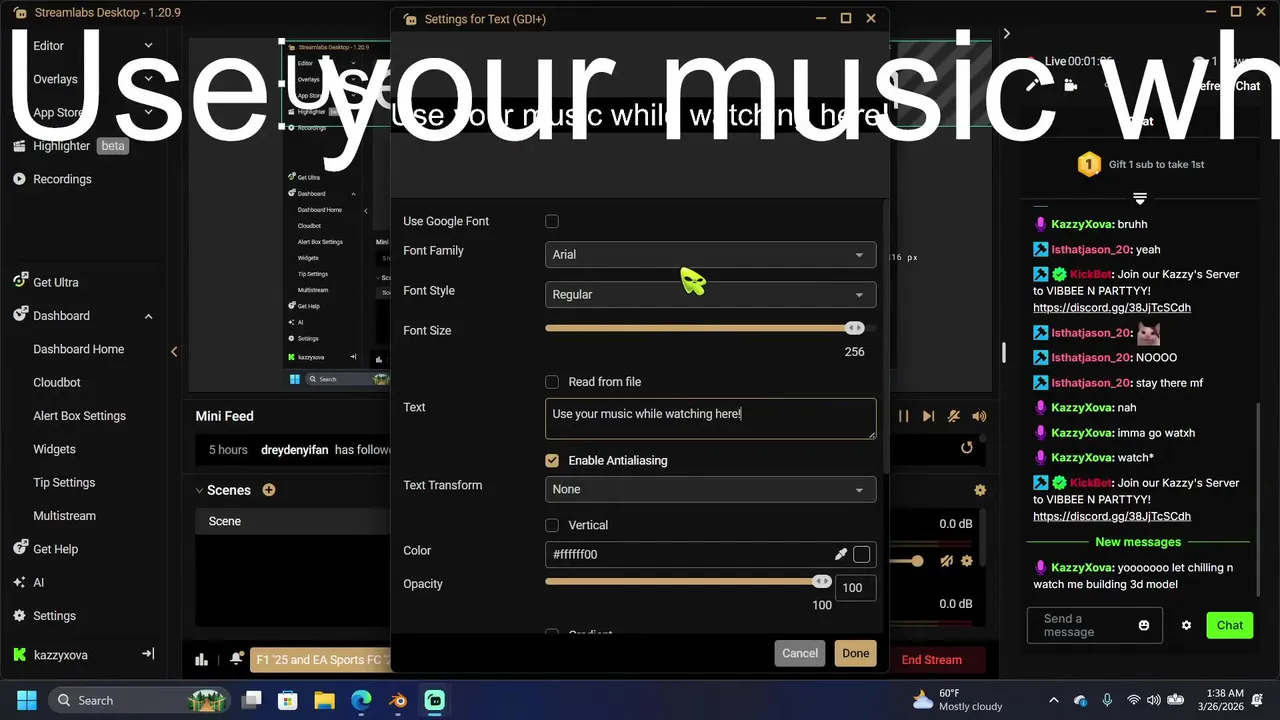Open Cloudbot in the sidebar
This screenshot has width=1280, height=720.
click(57, 382)
